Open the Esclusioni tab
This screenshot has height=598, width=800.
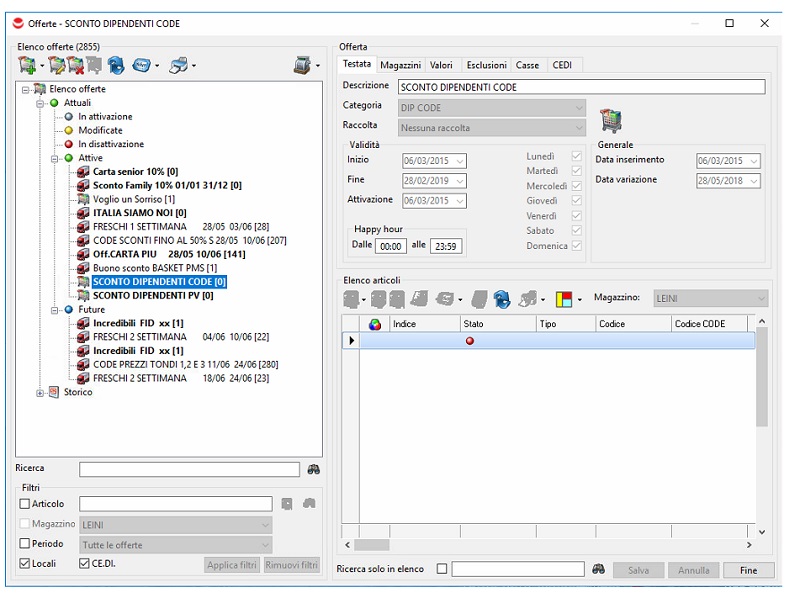(x=486, y=65)
